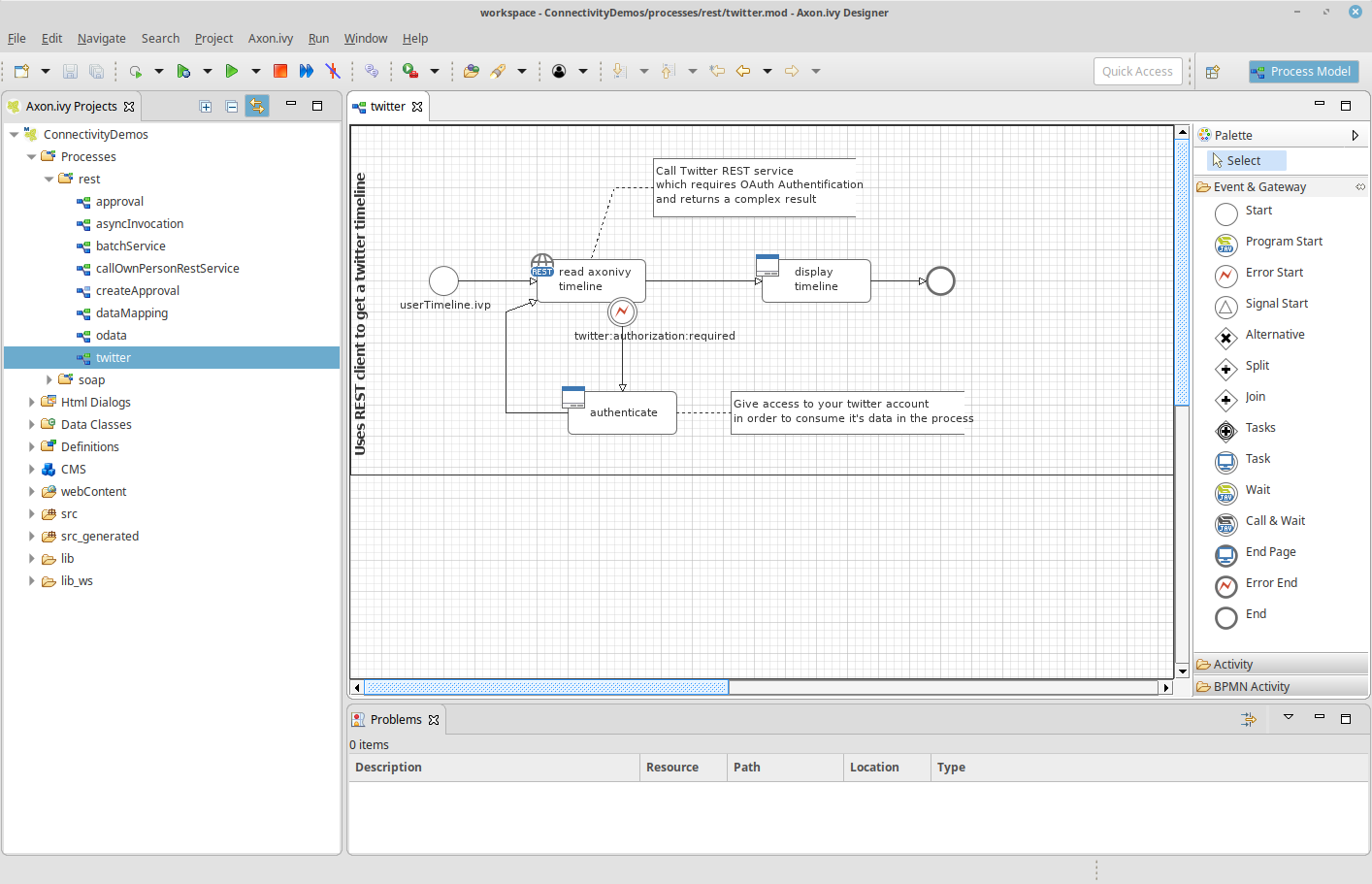The image size is (1372, 884).
Task: Click Open Perspective icon beside Quick Access
Action: pos(1212,72)
